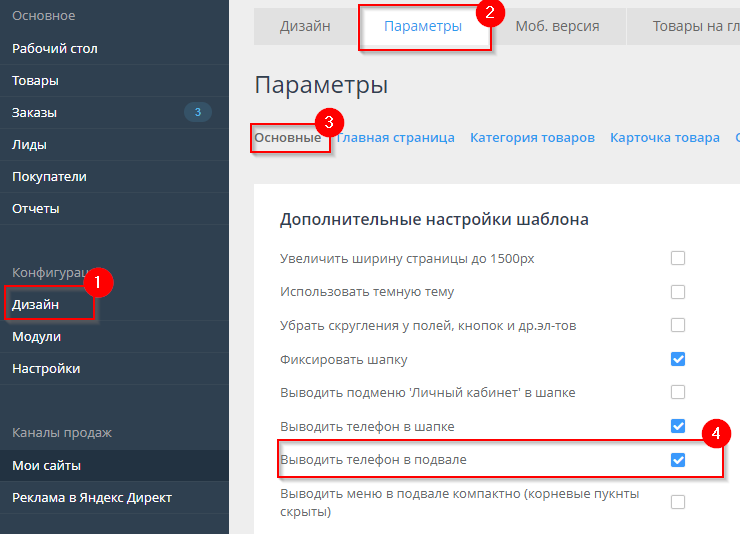Switch to the Моб. версия tab
The image size is (740, 534).
(557, 26)
